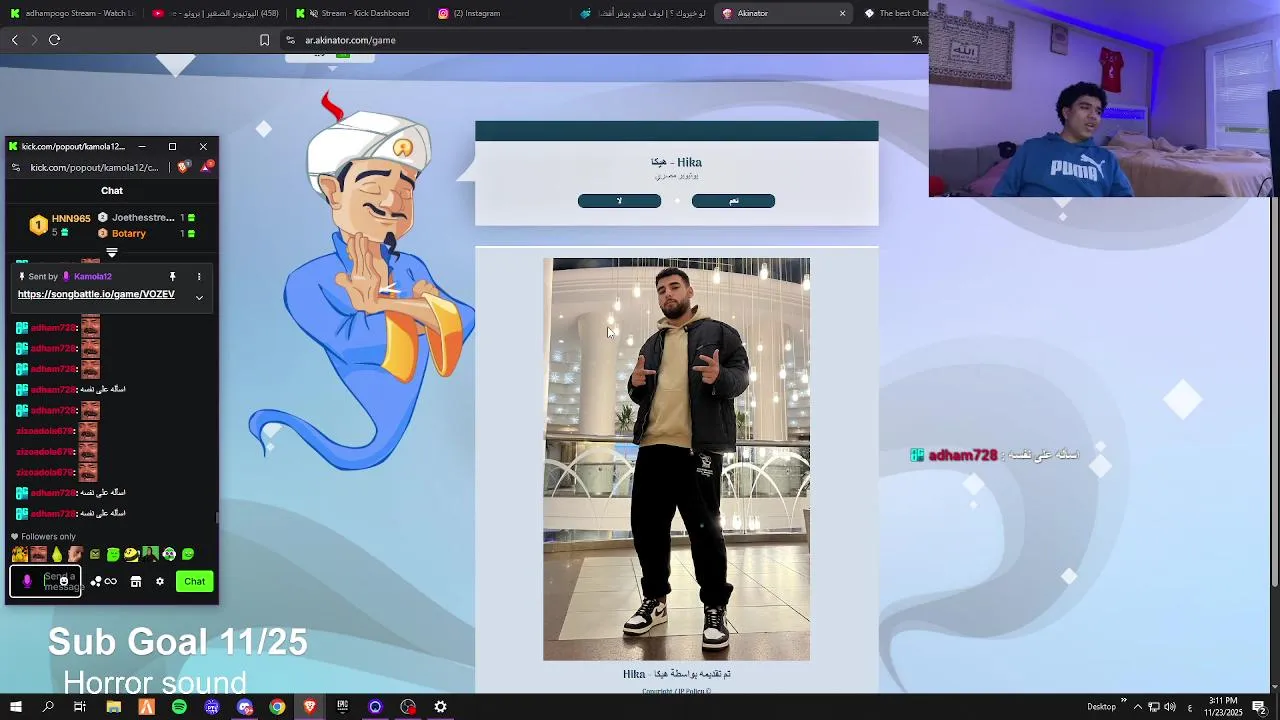1280x720 pixels.
Task: Open site settings icon beside ar.akinator.com
Action: point(290,40)
